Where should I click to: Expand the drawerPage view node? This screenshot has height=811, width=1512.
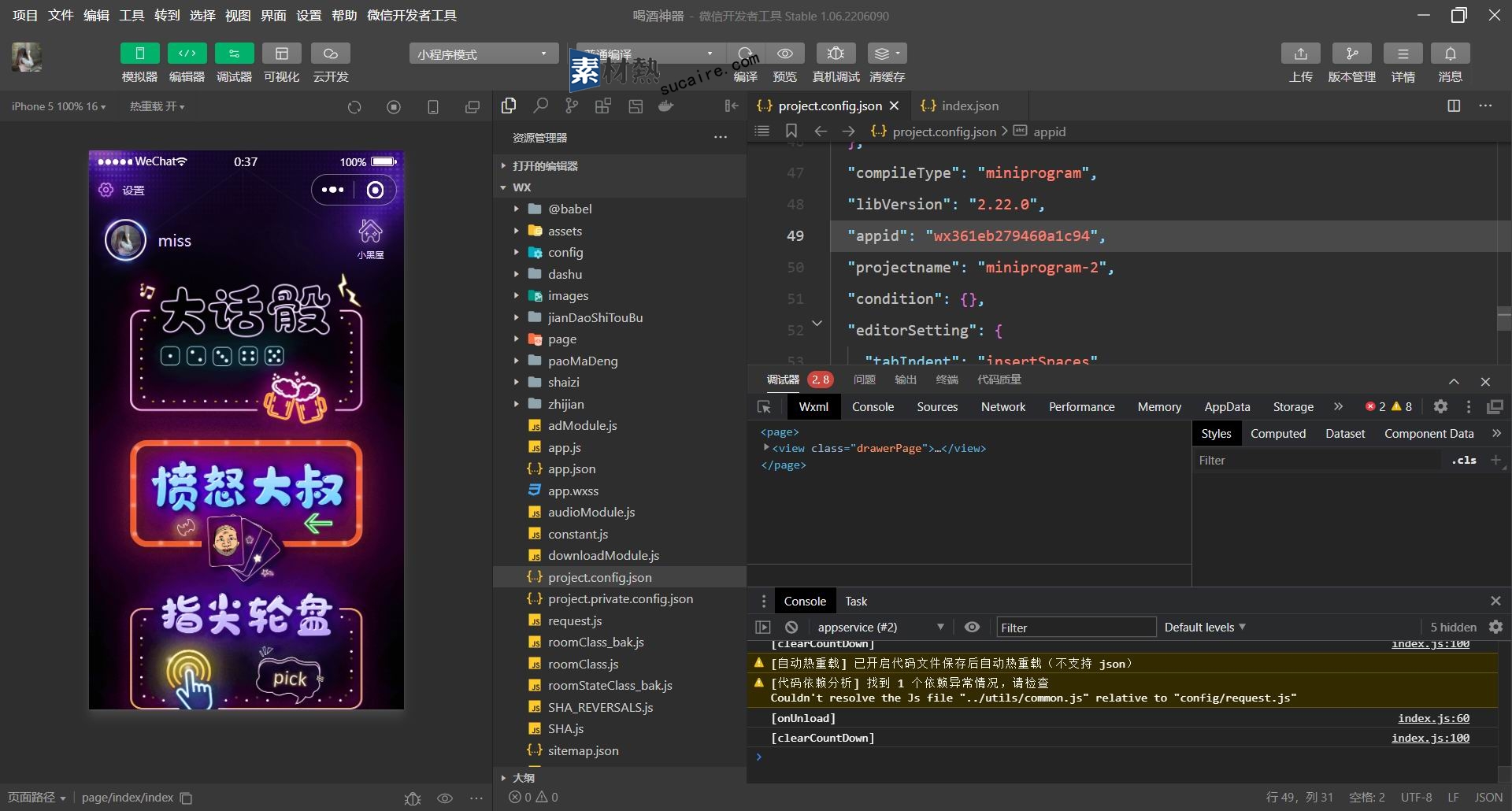[765, 447]
